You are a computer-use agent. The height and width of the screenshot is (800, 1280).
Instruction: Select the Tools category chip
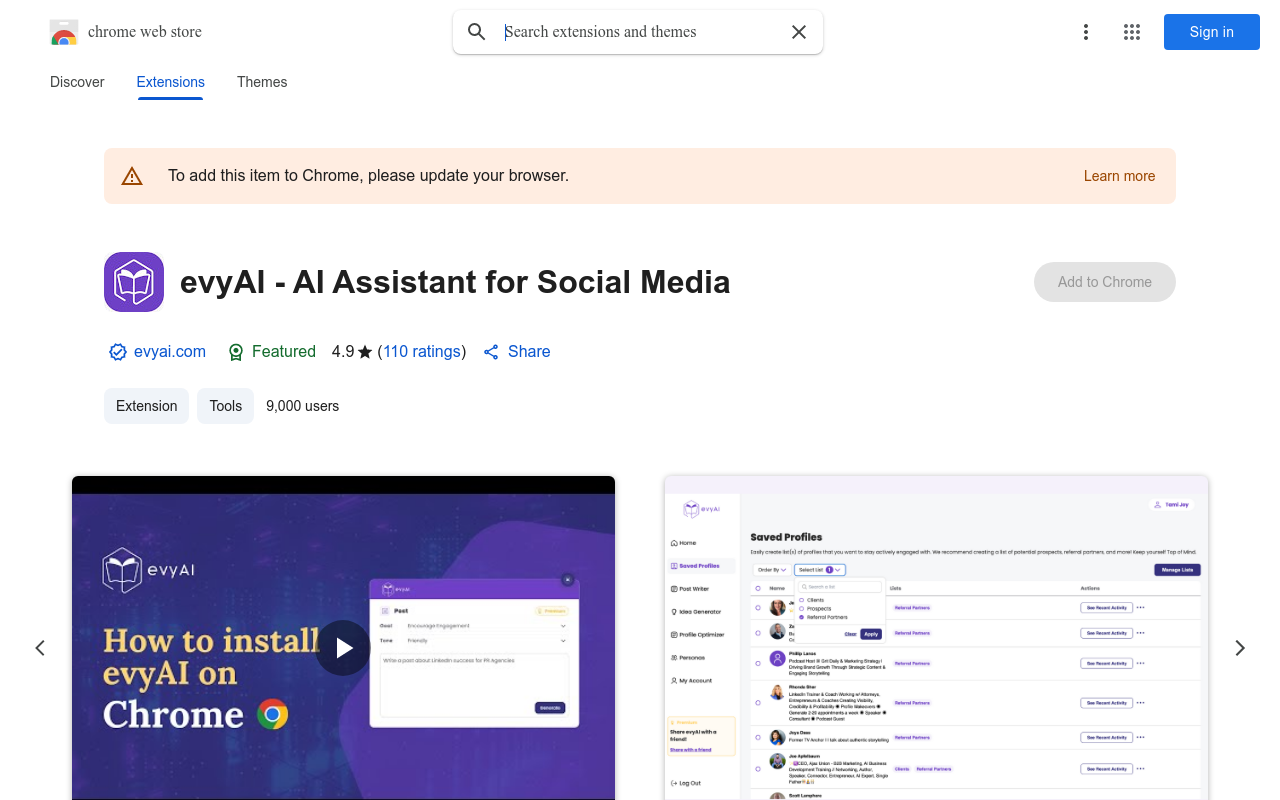point(226,406)
